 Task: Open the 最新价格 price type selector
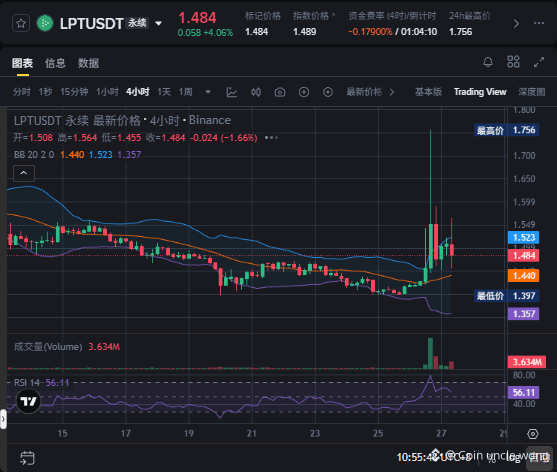click(x=370, y=92)
